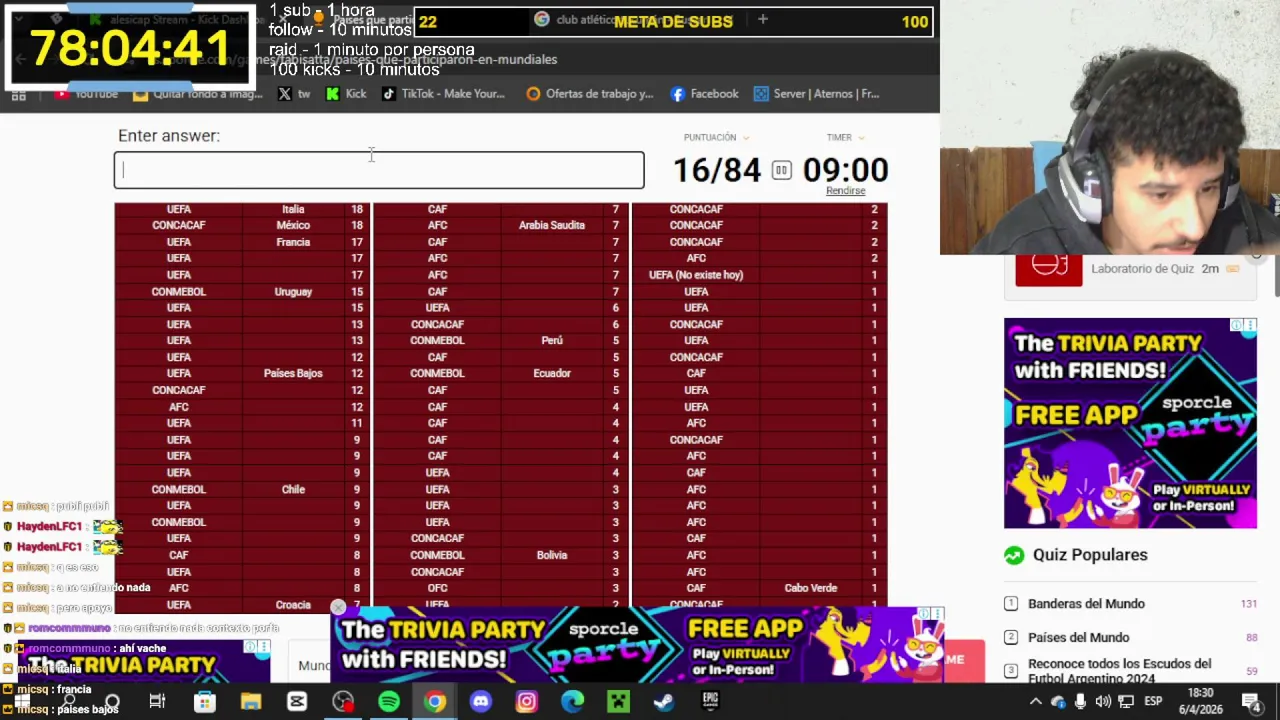1280x720 pixels.
Task: Click the México answer cell
Action: [293, 225]
